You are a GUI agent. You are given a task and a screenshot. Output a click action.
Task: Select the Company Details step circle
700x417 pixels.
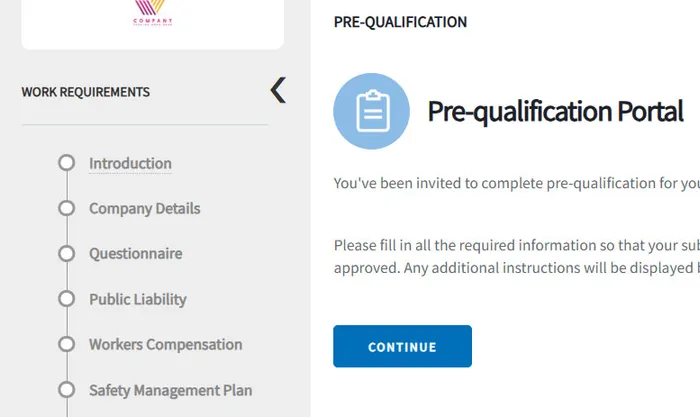click(x=67, y=208)
